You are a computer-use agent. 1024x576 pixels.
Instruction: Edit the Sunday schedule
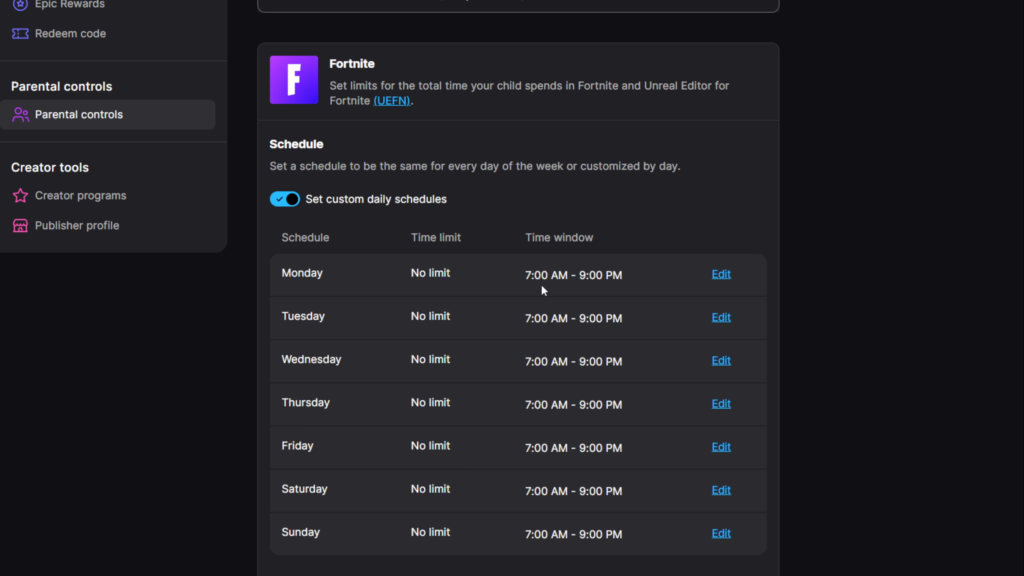coord(721,533)
